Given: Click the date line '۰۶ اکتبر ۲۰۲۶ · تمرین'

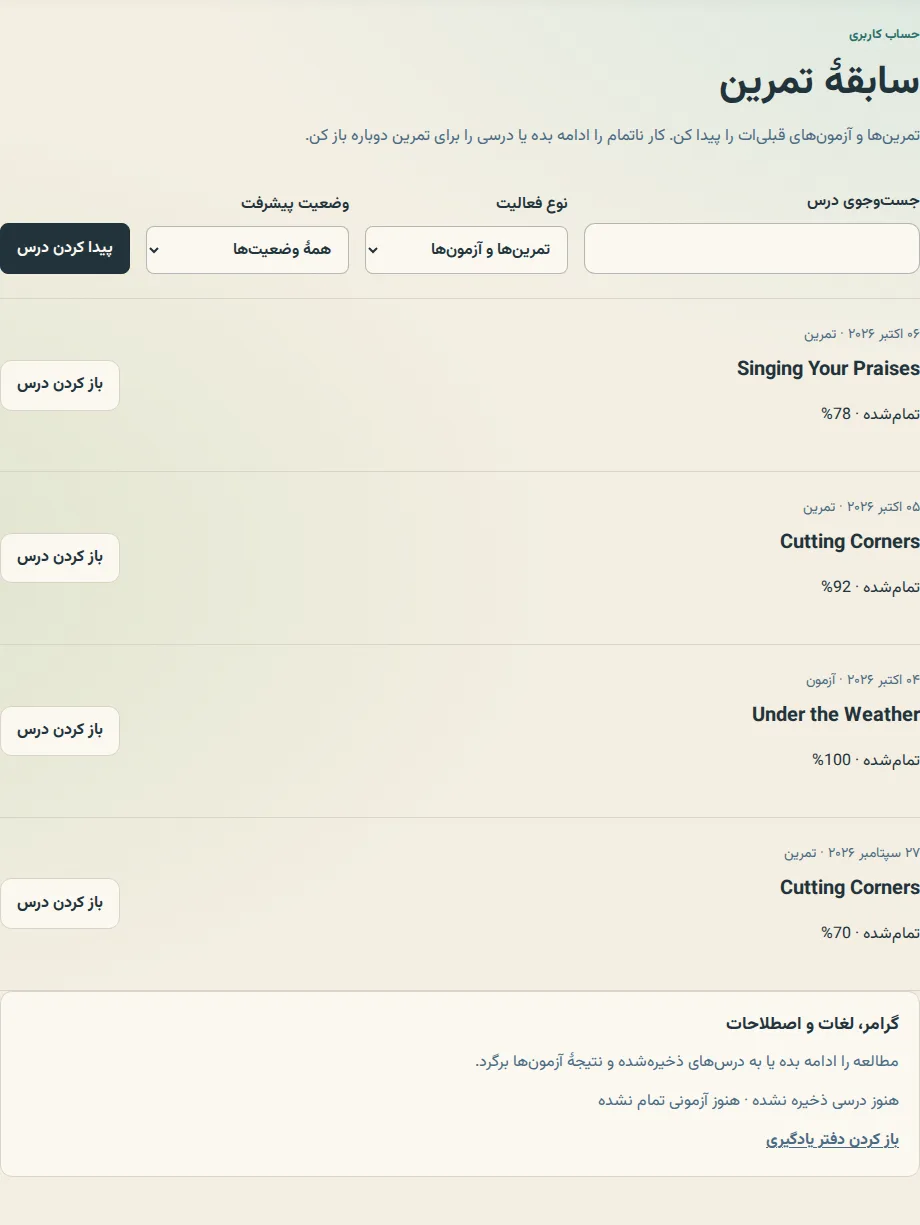Looking at the screenshot, I should click(x=862, y=334).
